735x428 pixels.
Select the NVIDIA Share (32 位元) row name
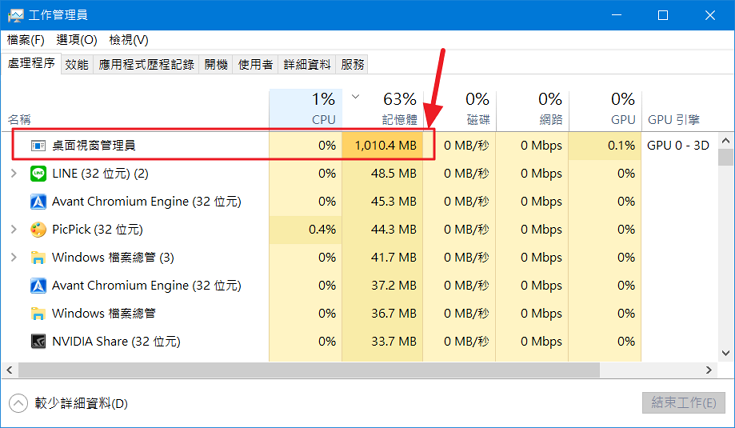116,342
